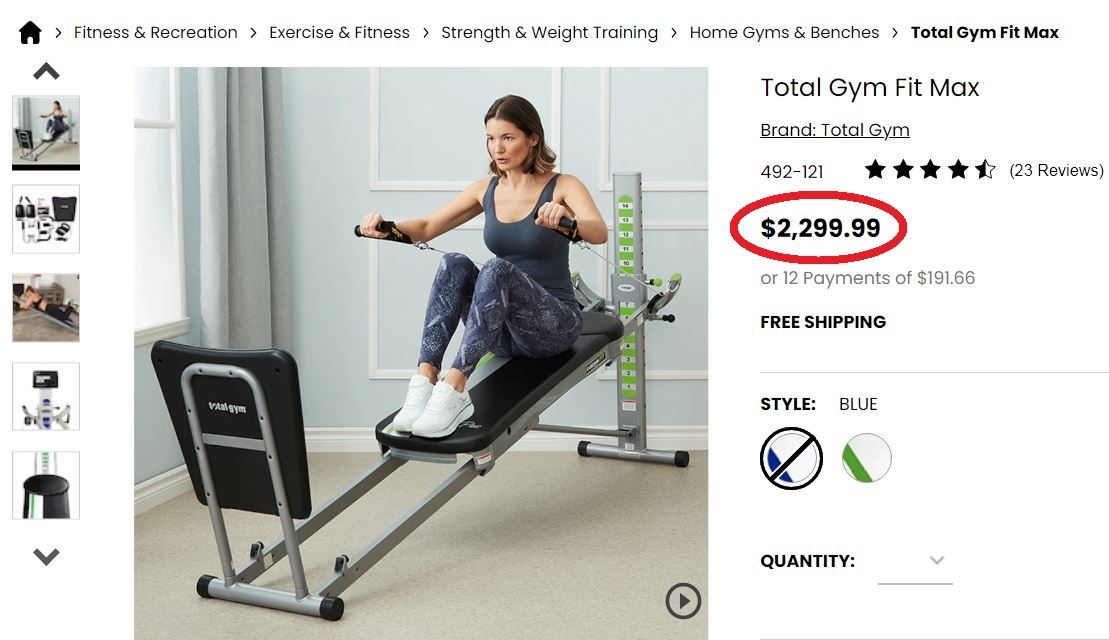View the black seat detail thumbnail
1109x640 pixels.
46,486
